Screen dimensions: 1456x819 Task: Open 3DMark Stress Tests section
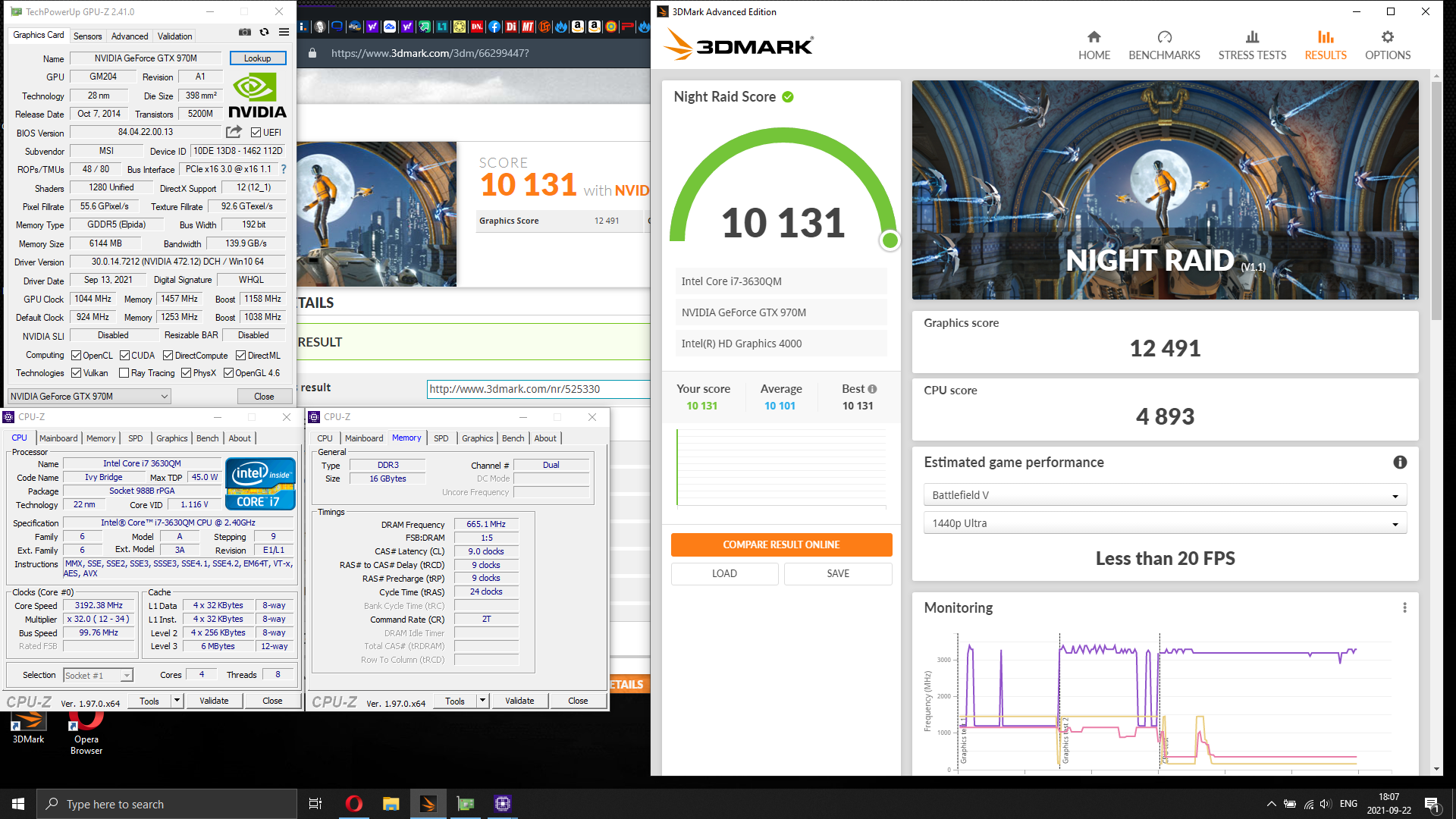pos(1252,45)
